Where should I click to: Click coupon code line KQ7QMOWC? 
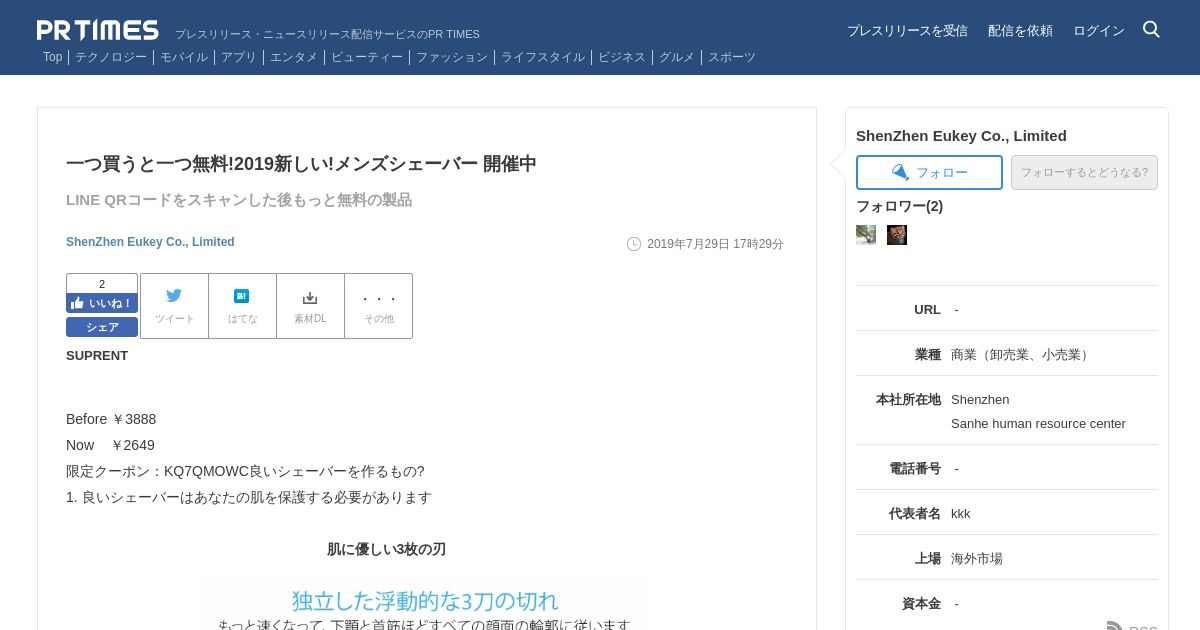pos(245,471)
